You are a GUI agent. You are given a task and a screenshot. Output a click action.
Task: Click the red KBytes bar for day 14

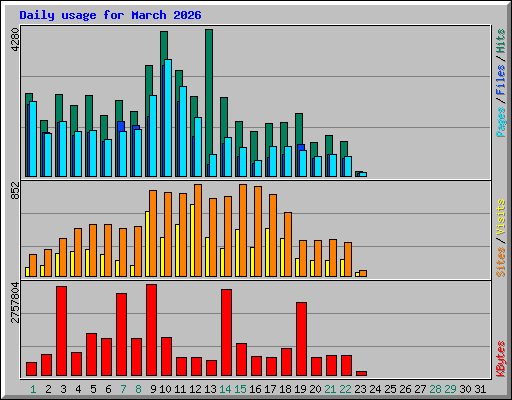226,333
